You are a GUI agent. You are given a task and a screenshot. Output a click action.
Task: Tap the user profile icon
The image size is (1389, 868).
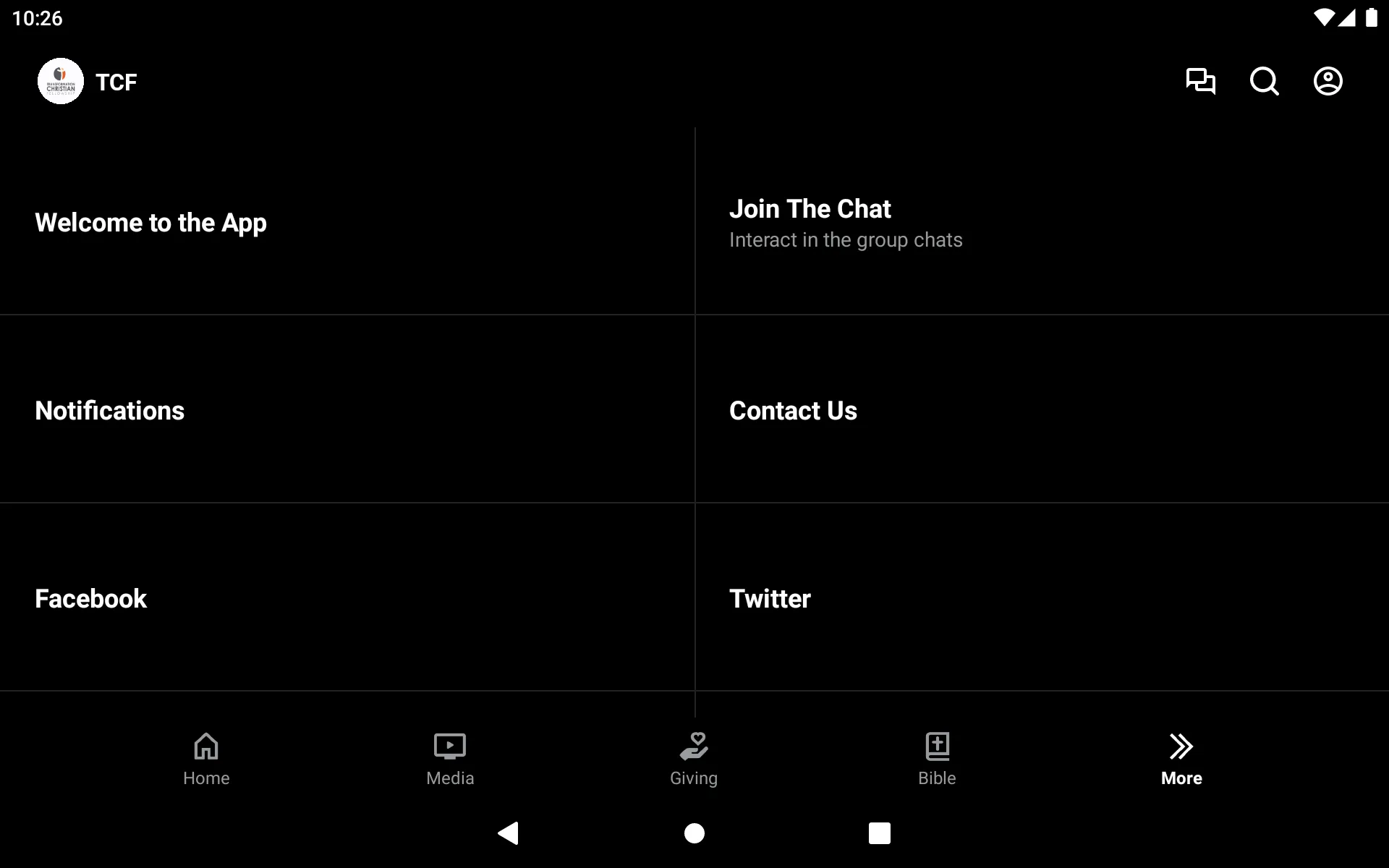point(1328,81)
